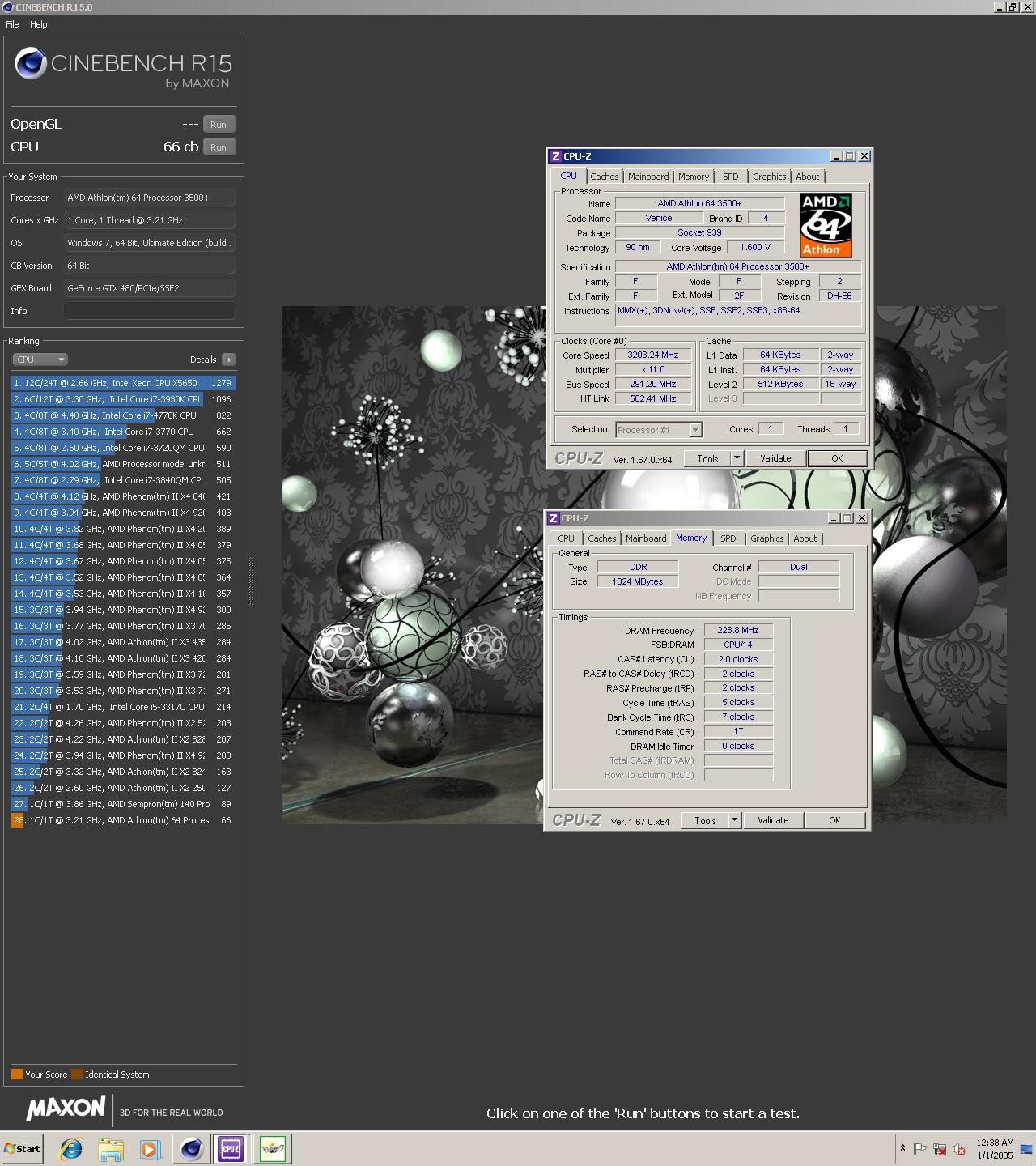Image resolution: width=1036 pixels, height=1166 pixels.
Task: Open the Processor #1 selection dropdown
Action: [x=659, y=430]
